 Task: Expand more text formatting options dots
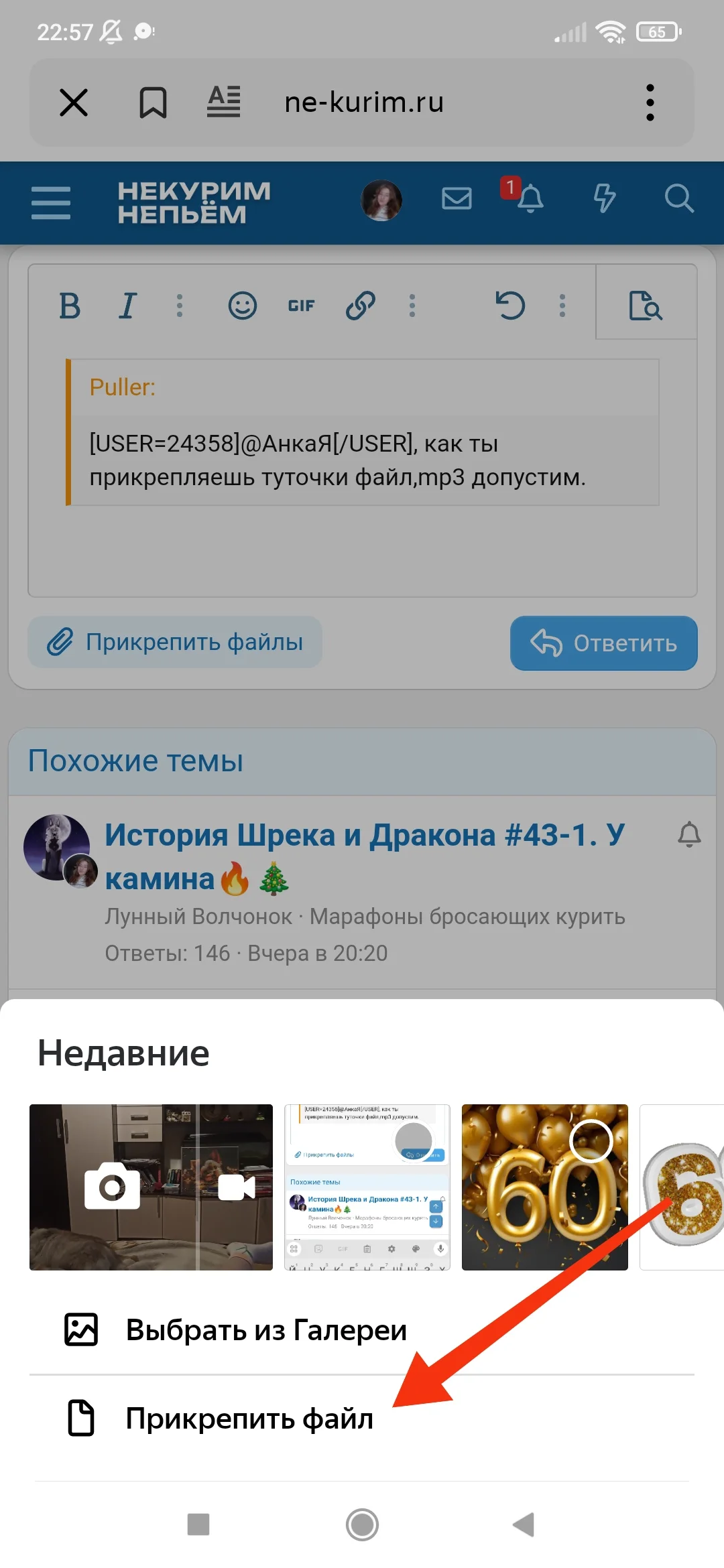pos(180,306)
